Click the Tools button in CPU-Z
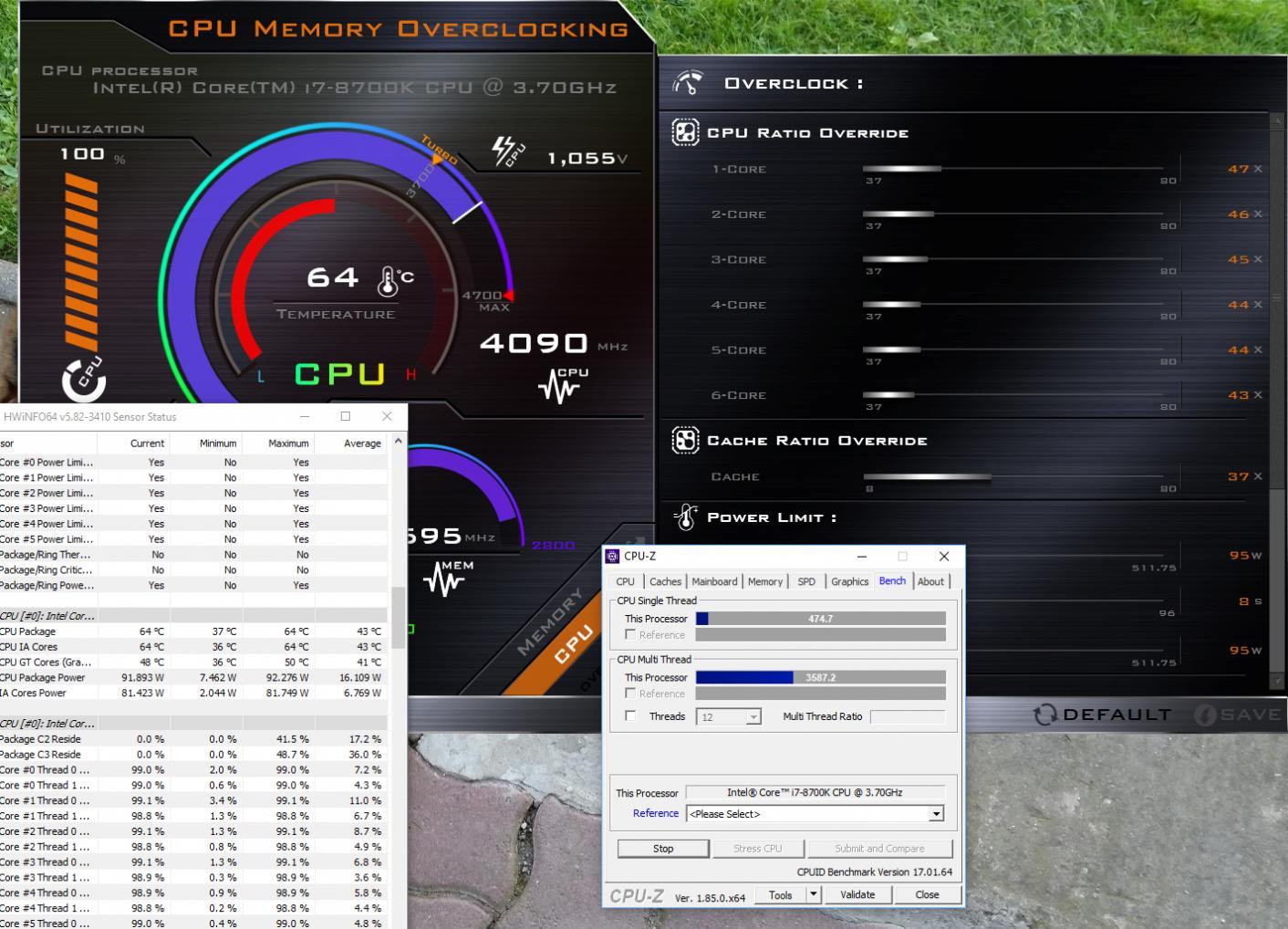Image resolution: width=1288 pixels, height=929 pixels. tap(780, 895)
